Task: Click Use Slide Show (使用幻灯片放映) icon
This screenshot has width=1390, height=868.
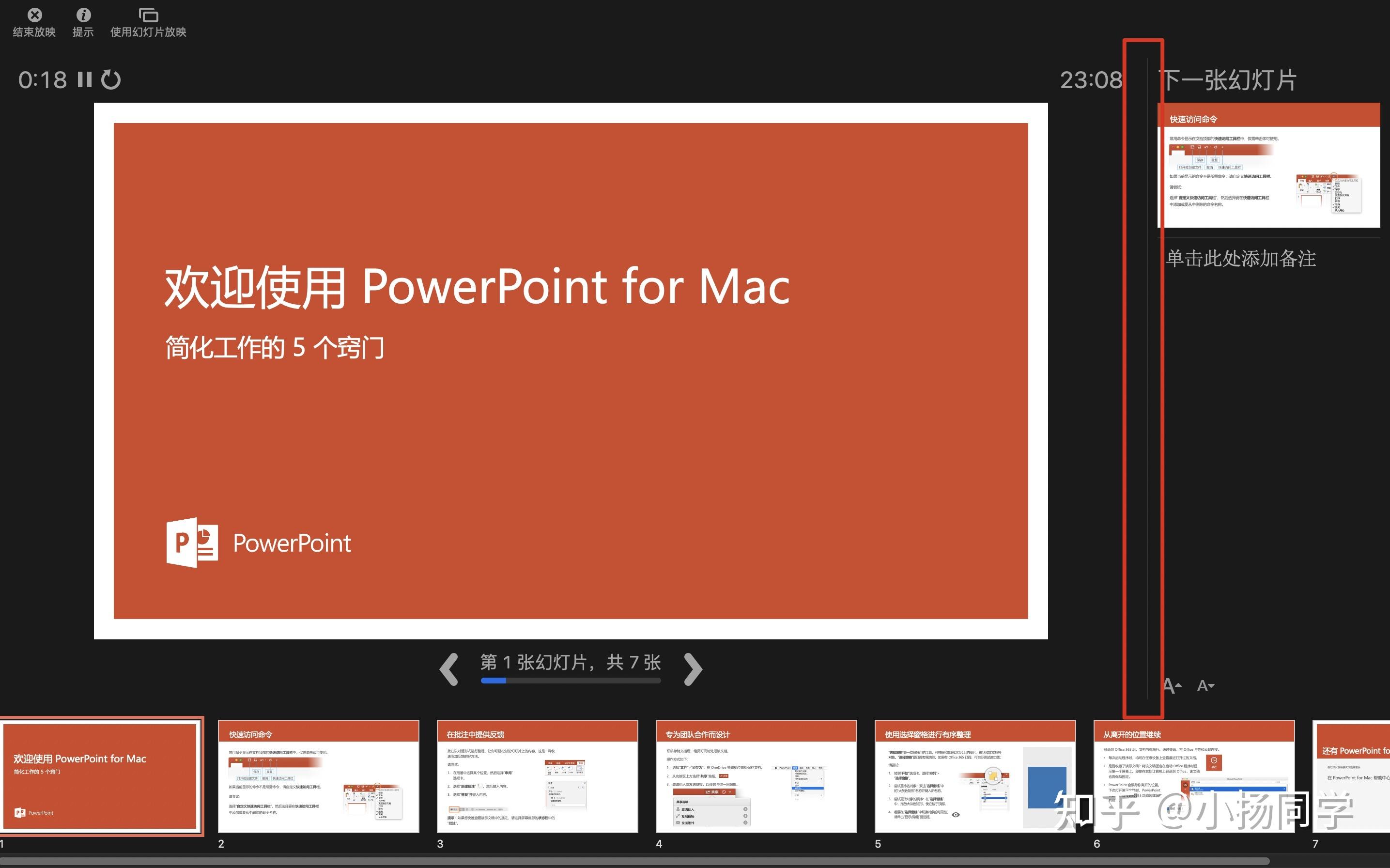Action: pyautogui.click(x=148, y=15)
